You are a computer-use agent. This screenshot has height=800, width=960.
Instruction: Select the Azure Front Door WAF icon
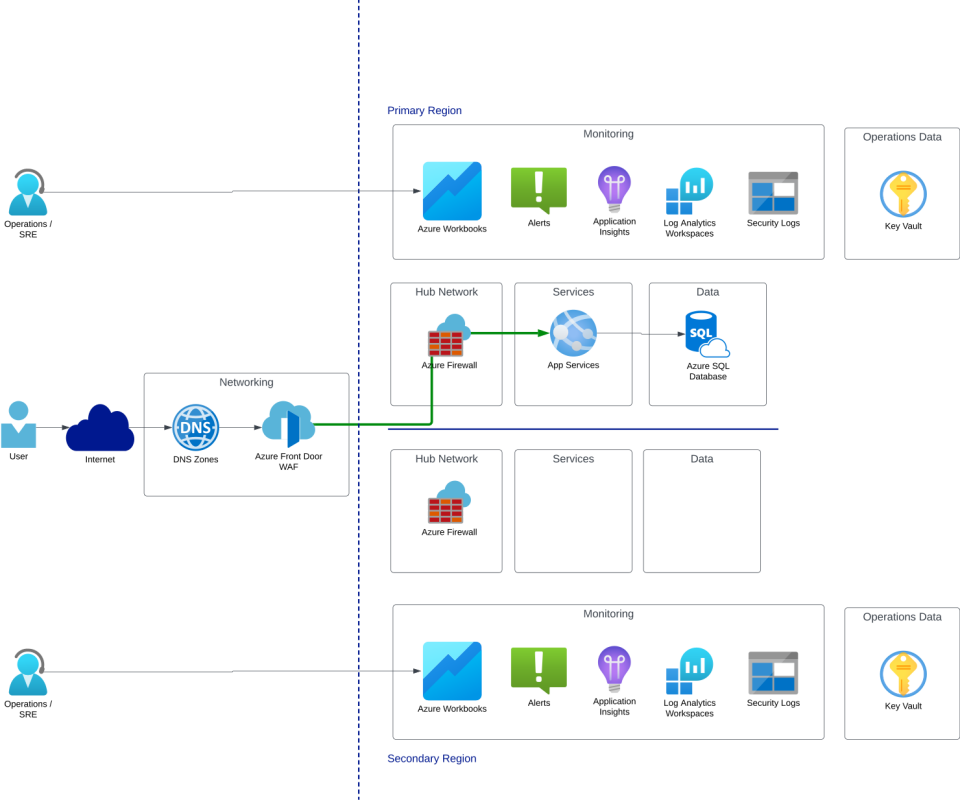(288, 424)
